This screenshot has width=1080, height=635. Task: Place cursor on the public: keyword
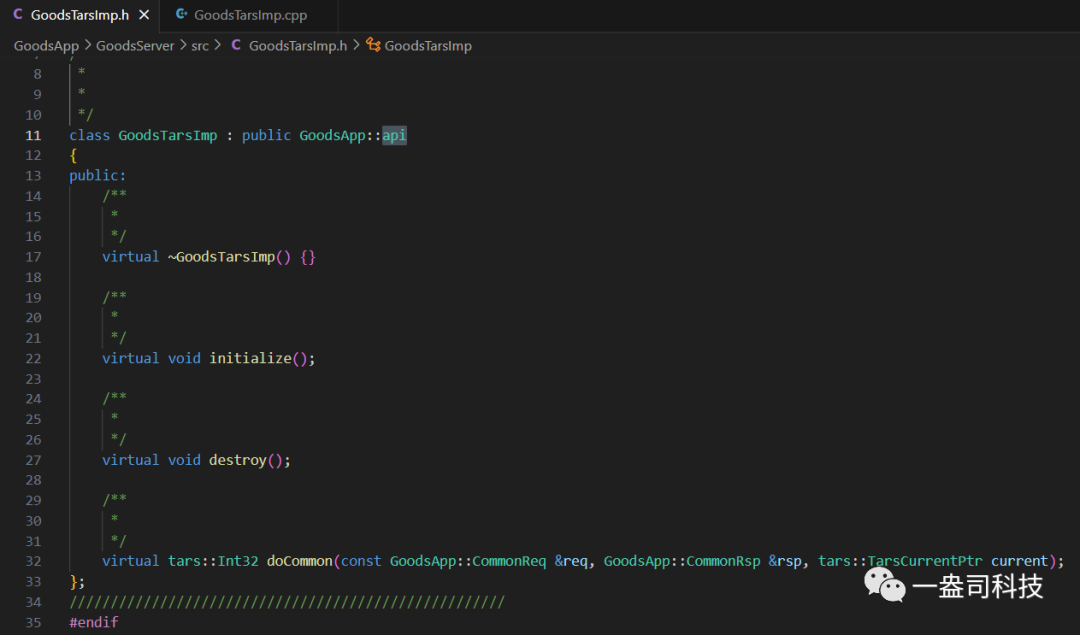97,176
